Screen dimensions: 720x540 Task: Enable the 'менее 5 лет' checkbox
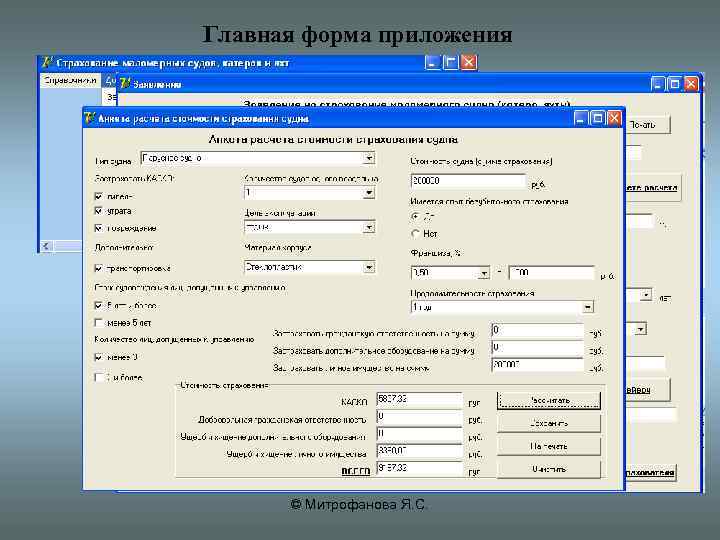pyautogui.click(x=98, y=323)
